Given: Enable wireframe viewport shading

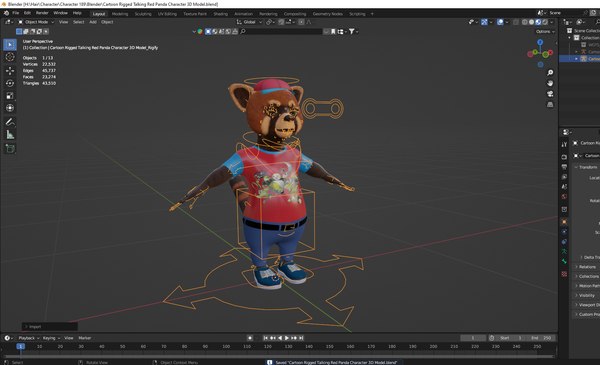Looking at the screenshot, I should pyautogui.click(x=525, y=22).
